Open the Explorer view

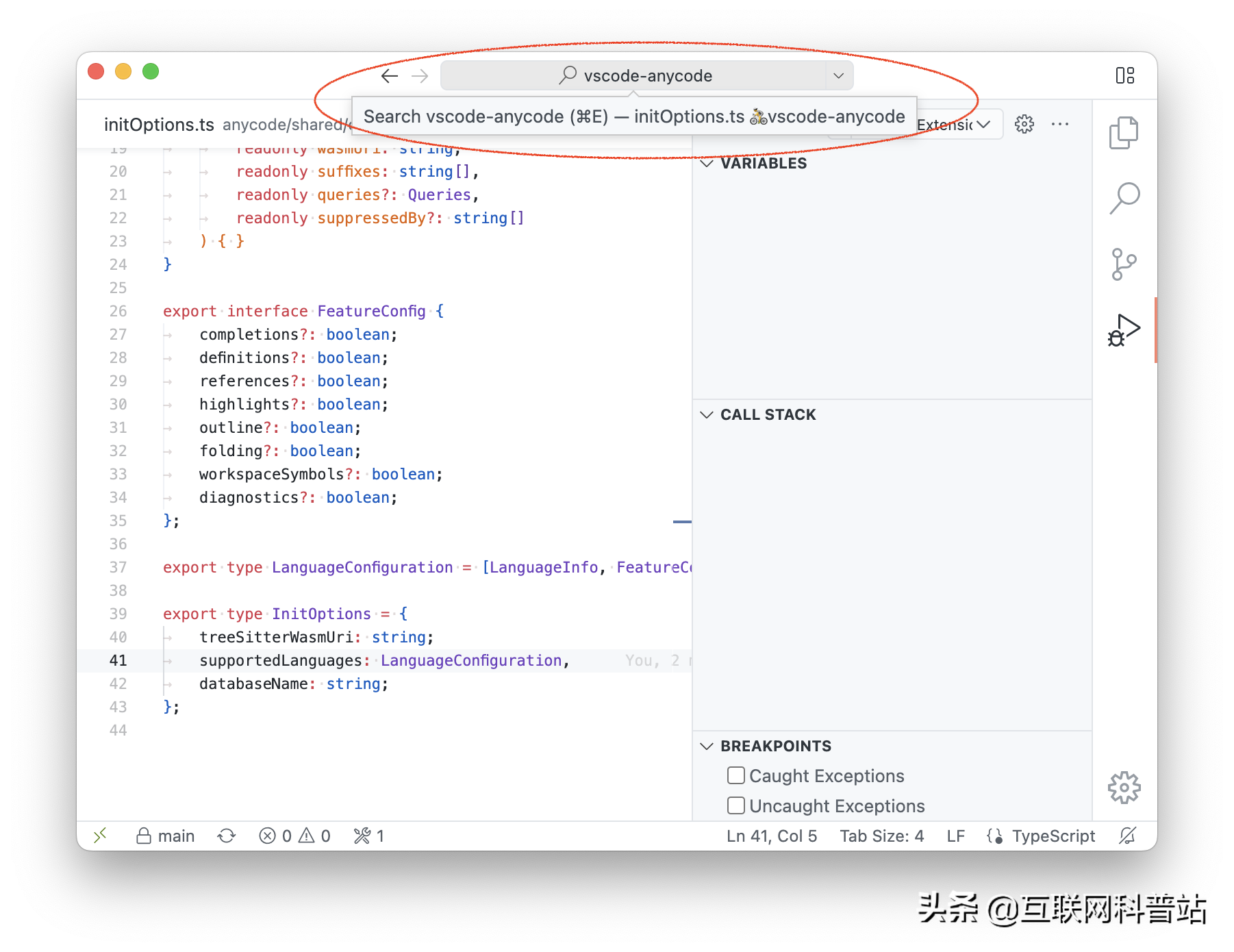1124,132
